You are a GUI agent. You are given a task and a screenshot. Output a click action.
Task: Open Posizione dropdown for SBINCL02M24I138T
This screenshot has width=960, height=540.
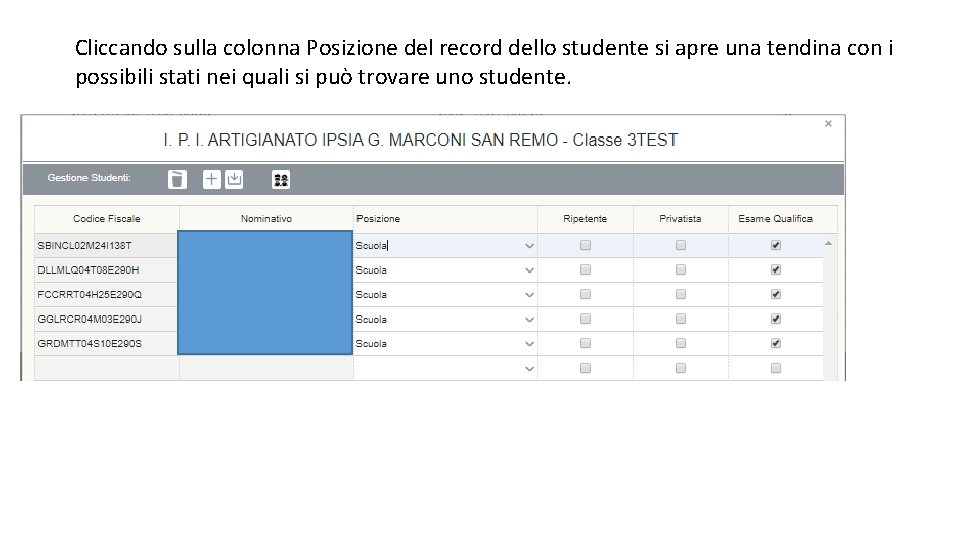click(529, 246)
